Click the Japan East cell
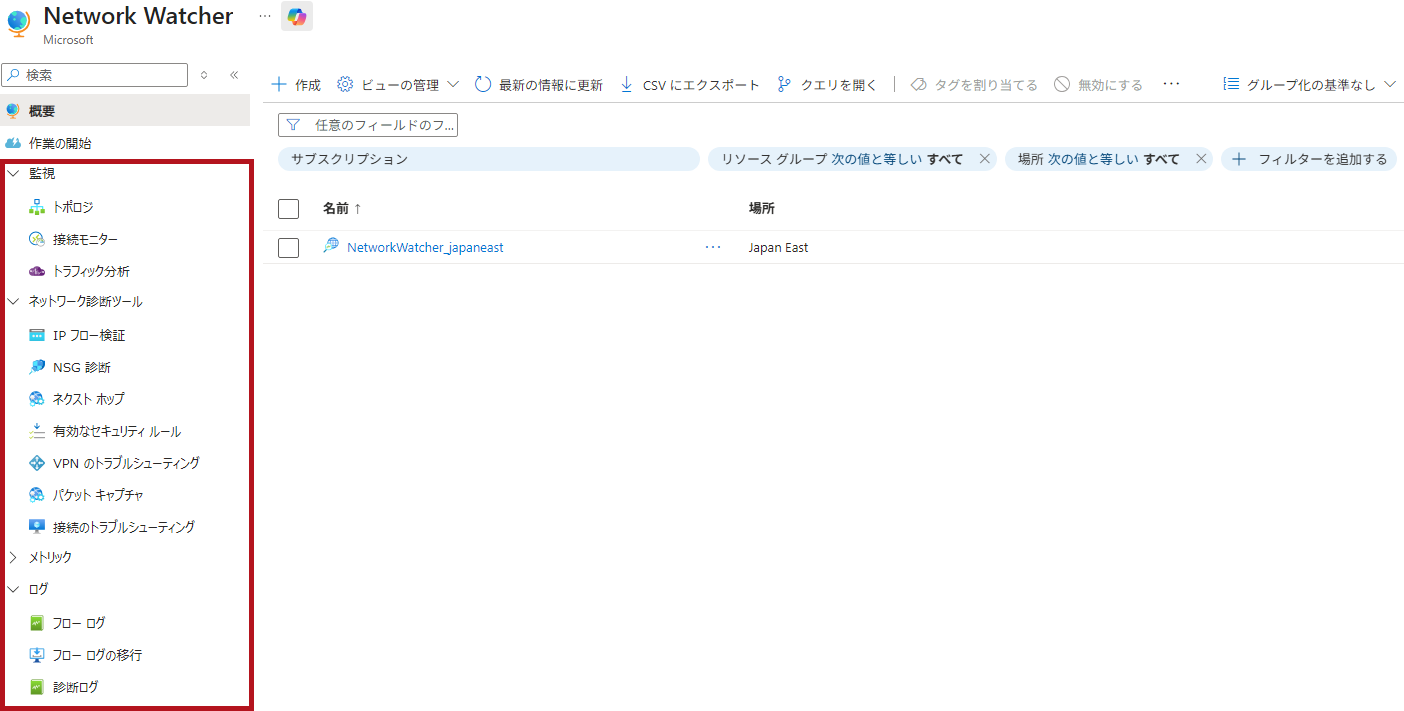Viewport: 1404px width, 711px height. coord(778,247)
